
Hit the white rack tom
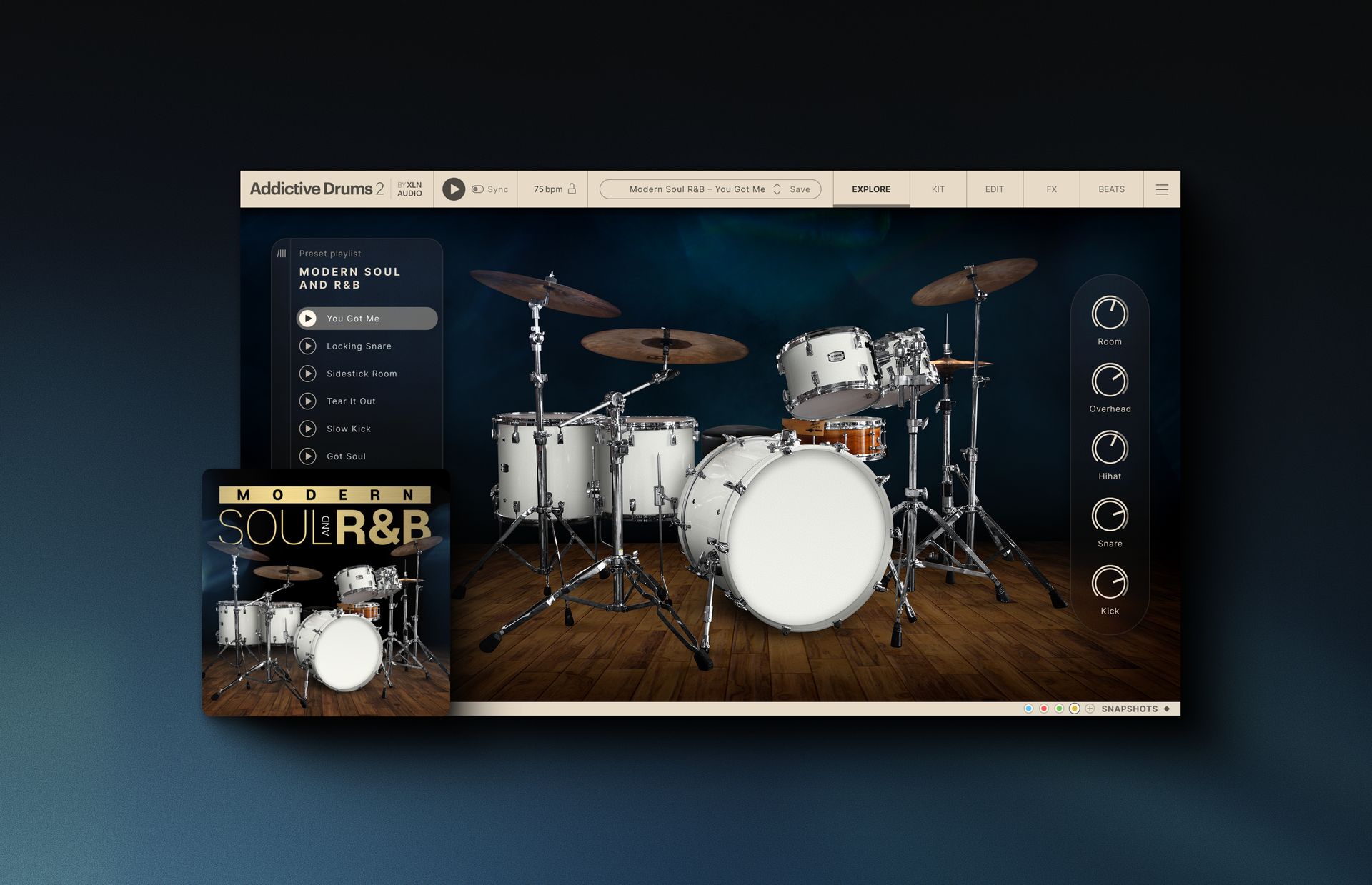[x=829, y=371]
